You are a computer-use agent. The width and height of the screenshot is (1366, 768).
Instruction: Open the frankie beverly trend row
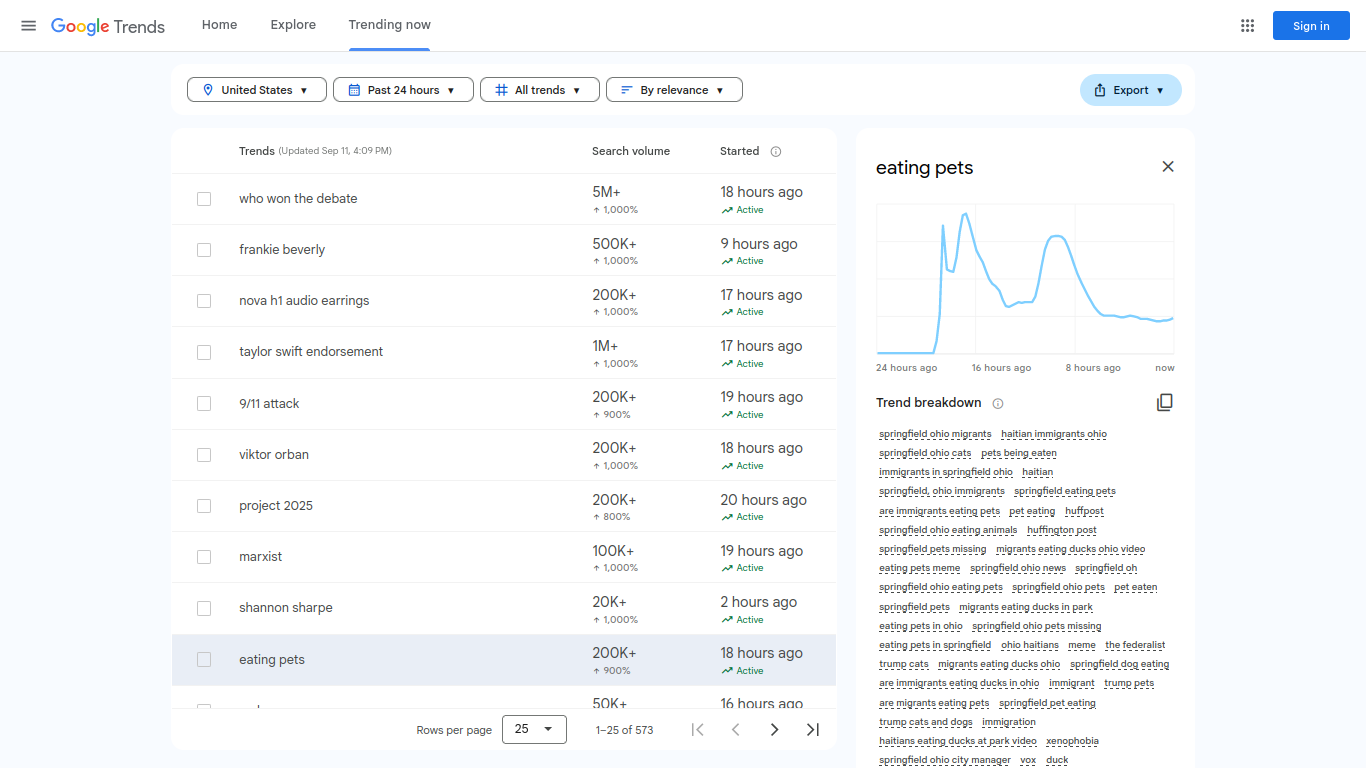(x=504, y=250)
